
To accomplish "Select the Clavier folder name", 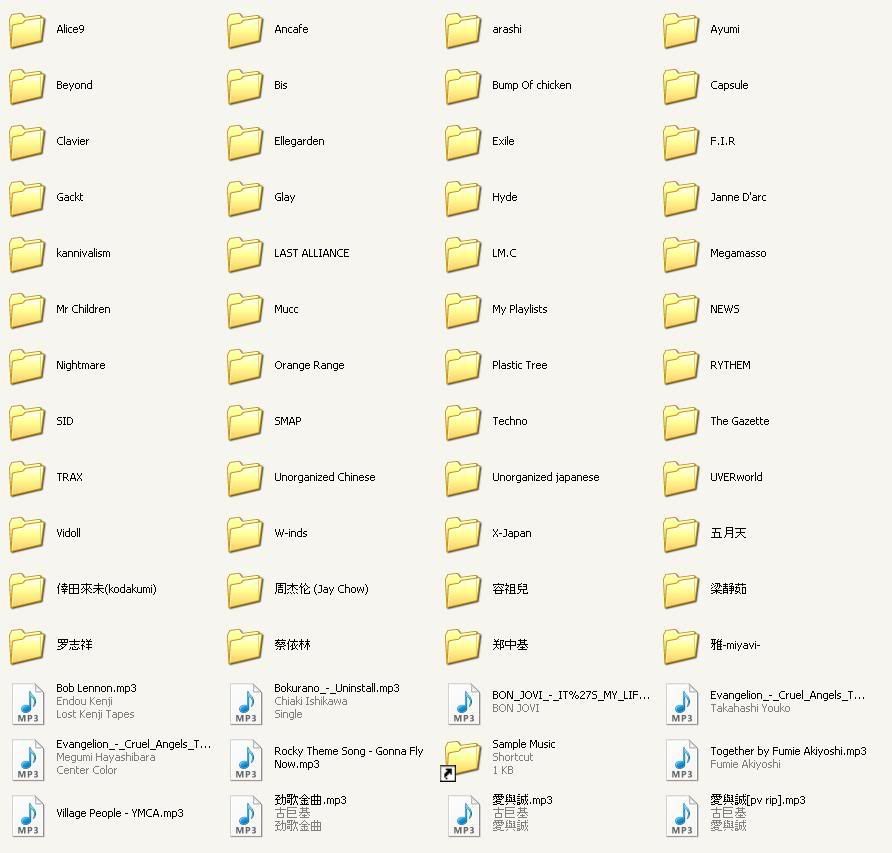I will (x=72, y=141).
